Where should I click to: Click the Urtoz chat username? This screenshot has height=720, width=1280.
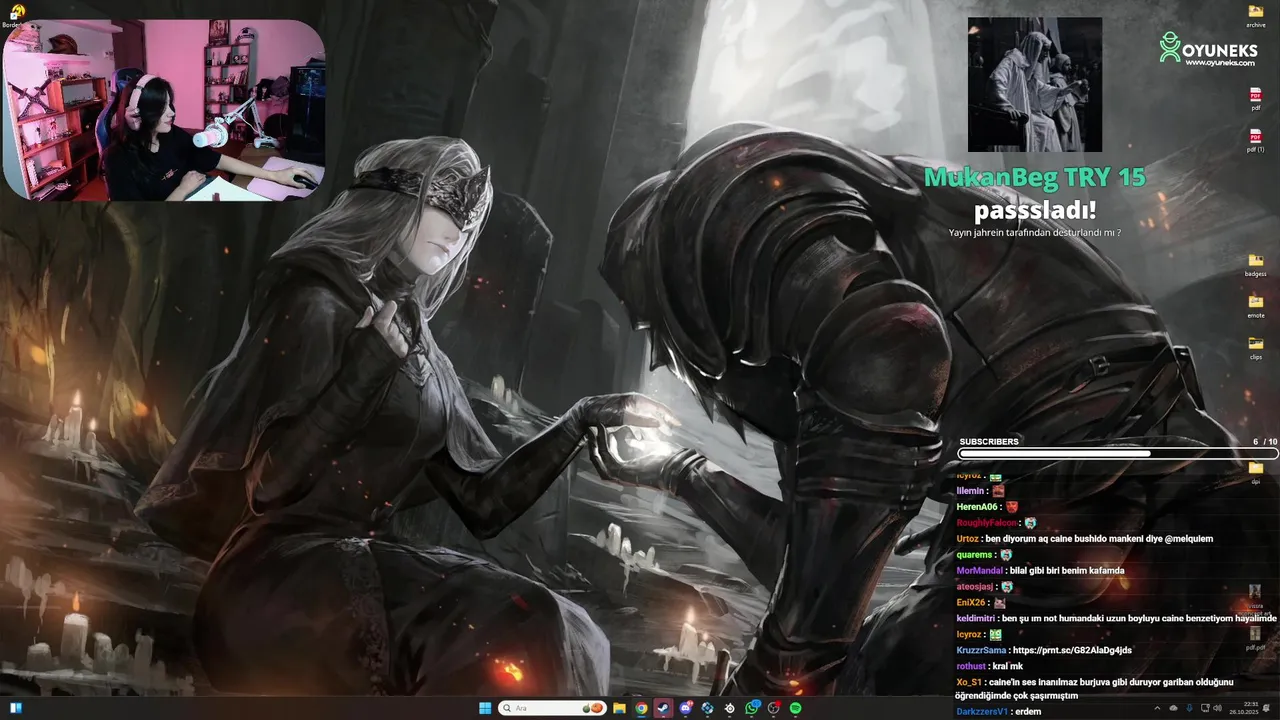[967, 538]
